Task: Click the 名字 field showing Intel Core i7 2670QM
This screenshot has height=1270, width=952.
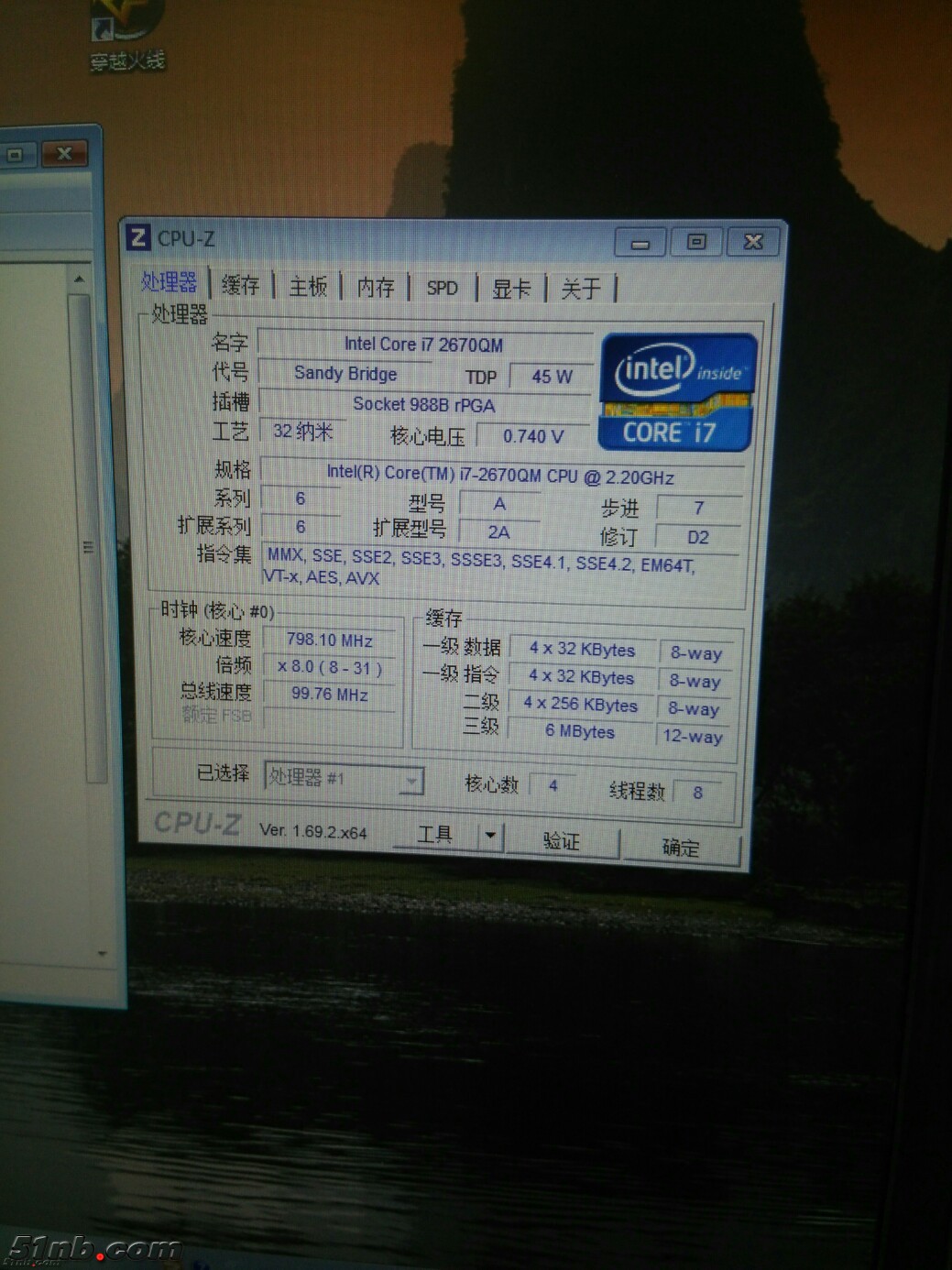Action: tap(423, 345)
